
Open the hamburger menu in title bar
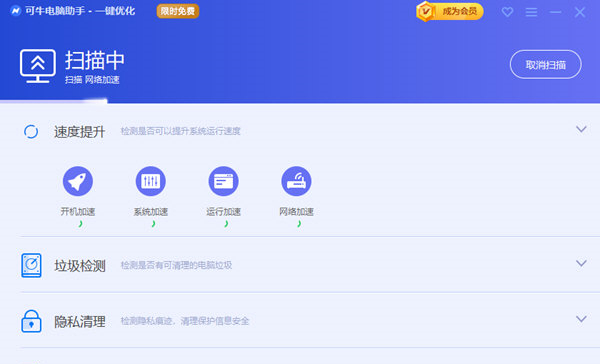[531, 12]
